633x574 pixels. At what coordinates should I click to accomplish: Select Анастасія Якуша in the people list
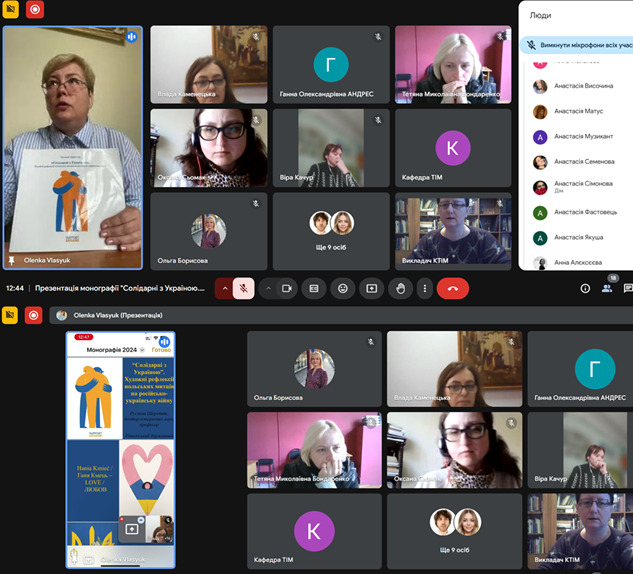579,238
